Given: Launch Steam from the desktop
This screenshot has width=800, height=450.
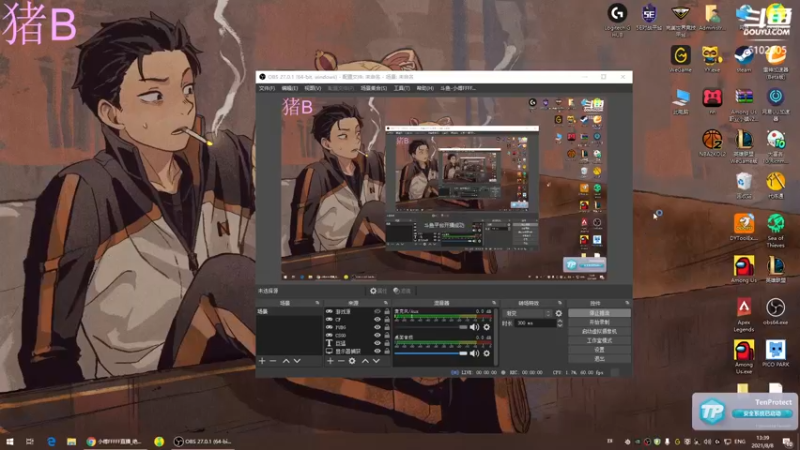Looking at the screenshot, I should coord(744,59).
